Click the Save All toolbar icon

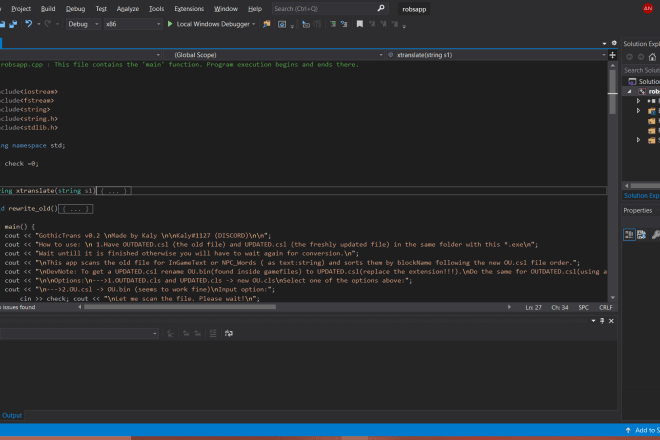[13, 24]
